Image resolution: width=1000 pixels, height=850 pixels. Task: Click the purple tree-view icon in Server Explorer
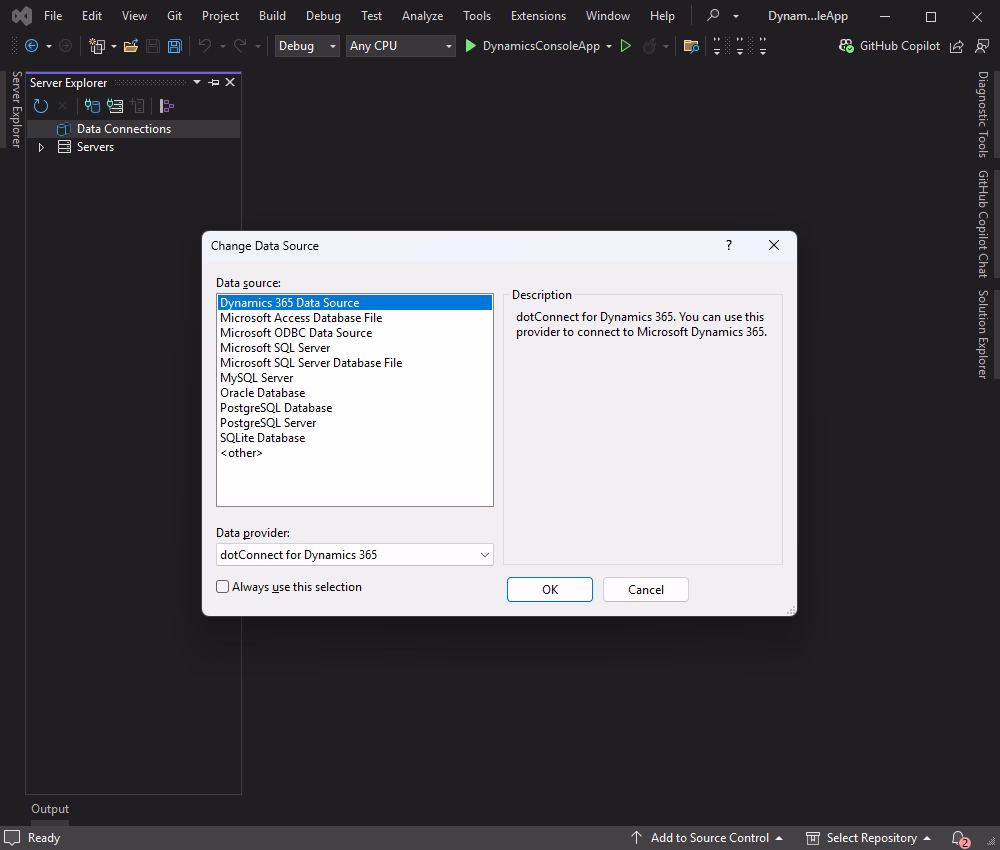pos(166,106)
